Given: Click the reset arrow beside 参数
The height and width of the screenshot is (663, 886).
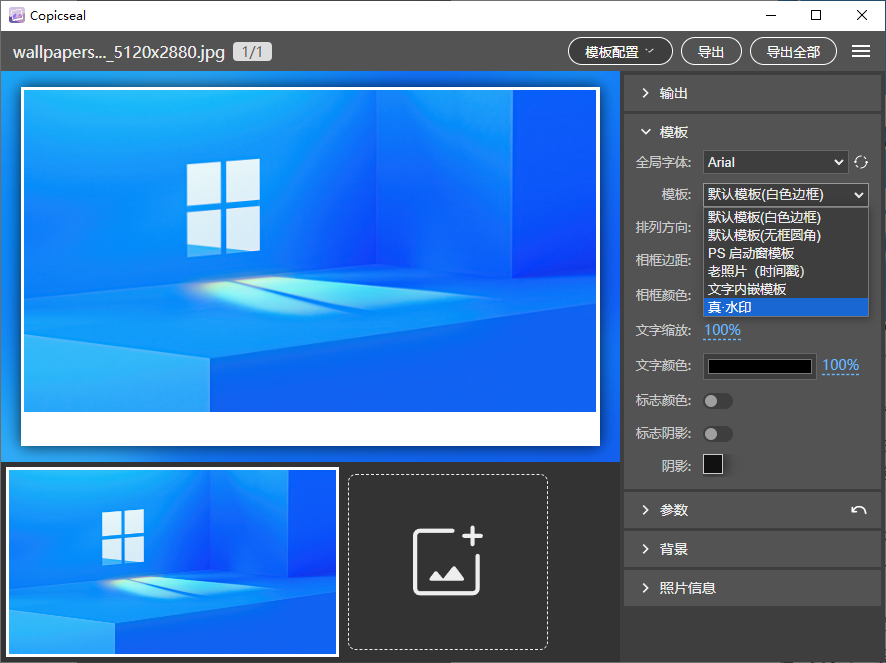Looking at the screenshot, I should point(858,510).
